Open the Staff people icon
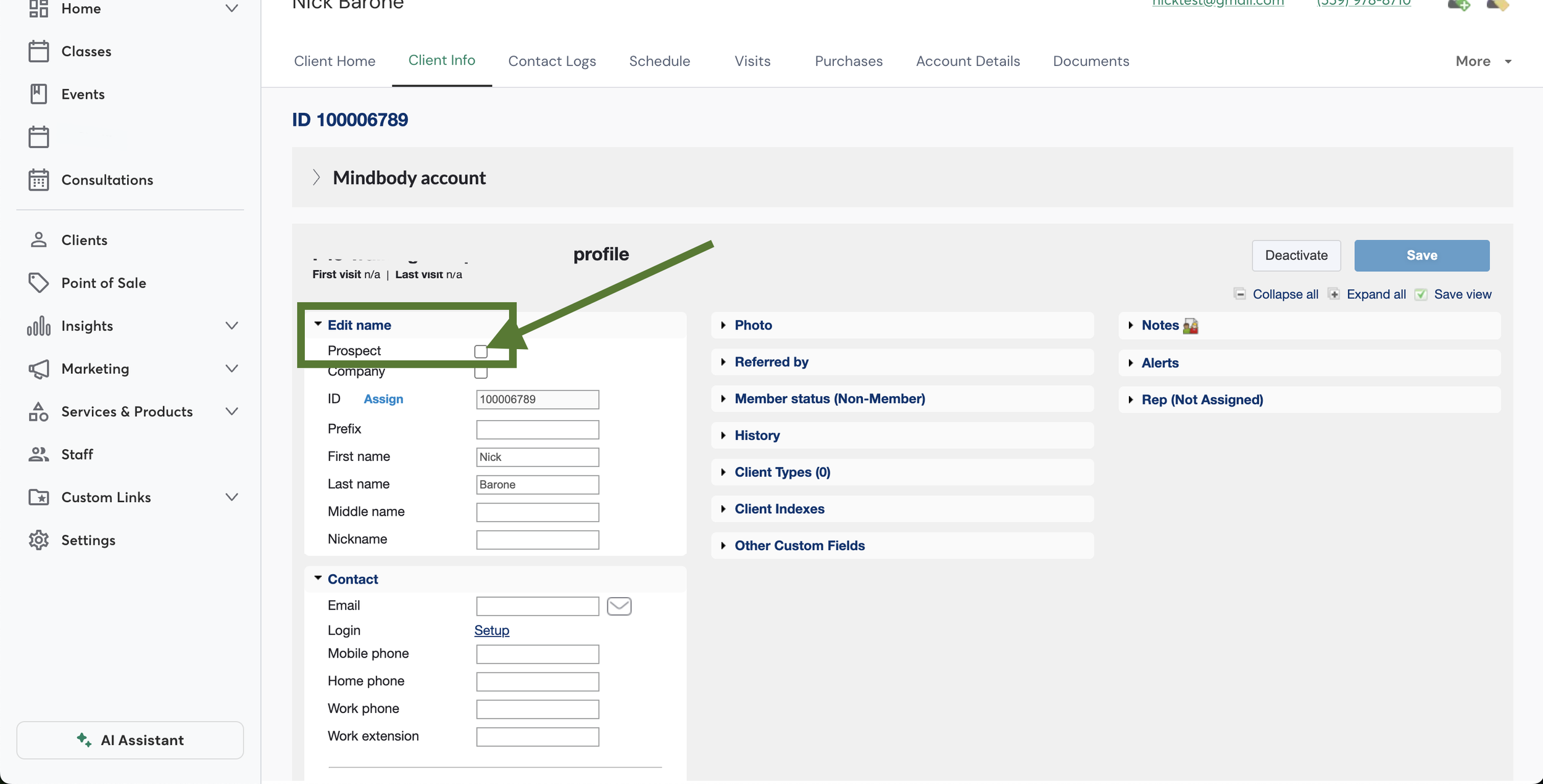The image size is (1543, 784). [x=38, y=455]
